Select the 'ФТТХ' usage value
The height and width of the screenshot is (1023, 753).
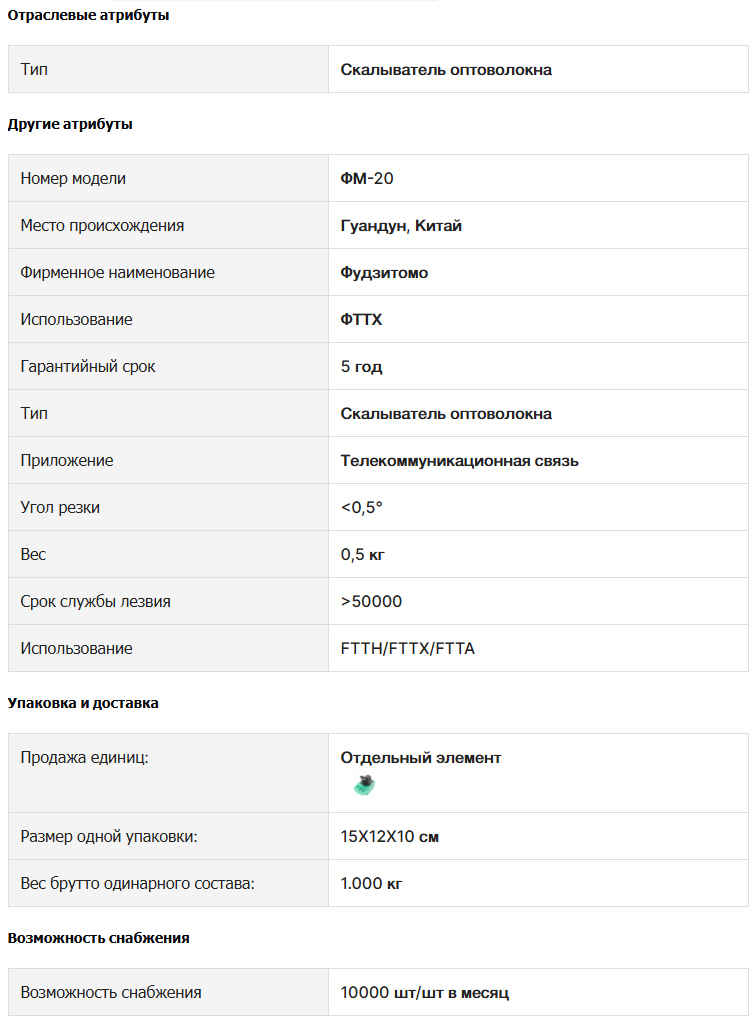pyautogui.click(x=361, y=320)
